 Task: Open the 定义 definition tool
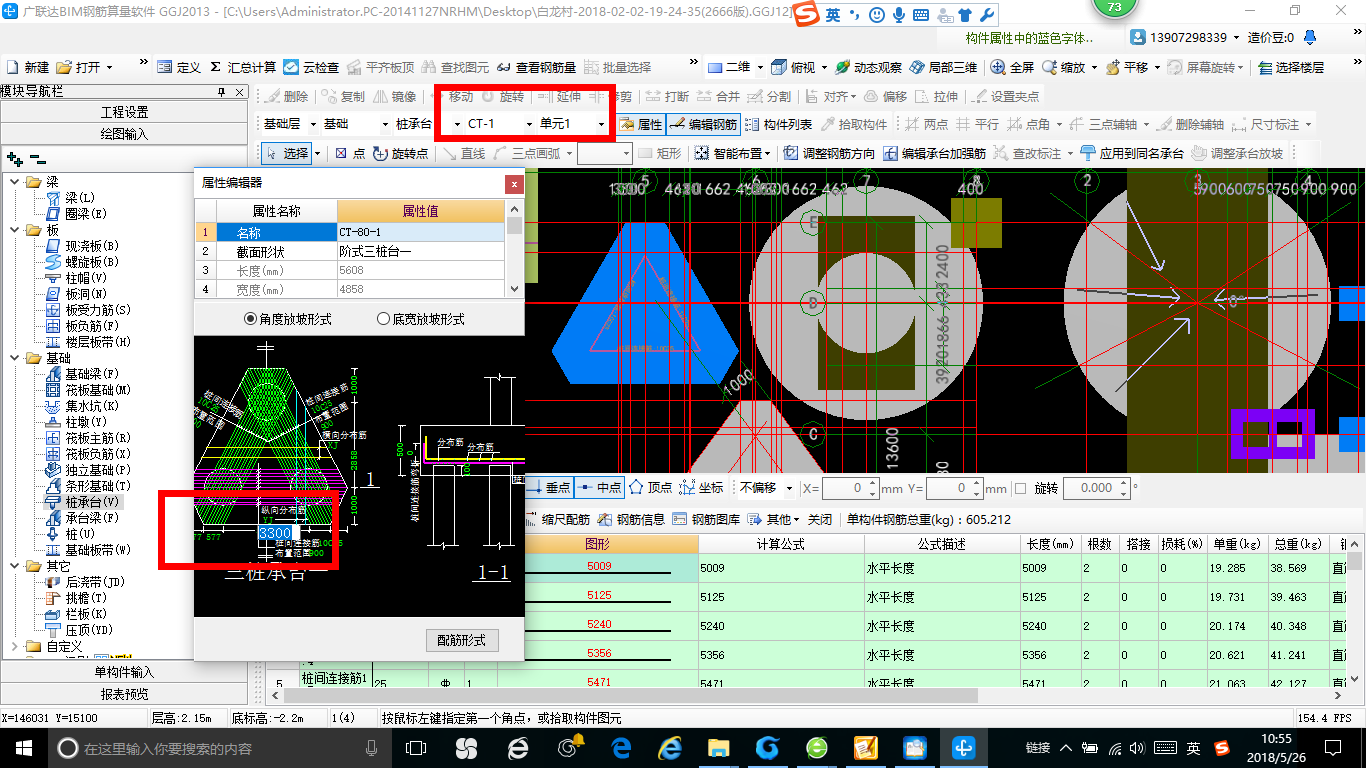(x=179, y=67)
